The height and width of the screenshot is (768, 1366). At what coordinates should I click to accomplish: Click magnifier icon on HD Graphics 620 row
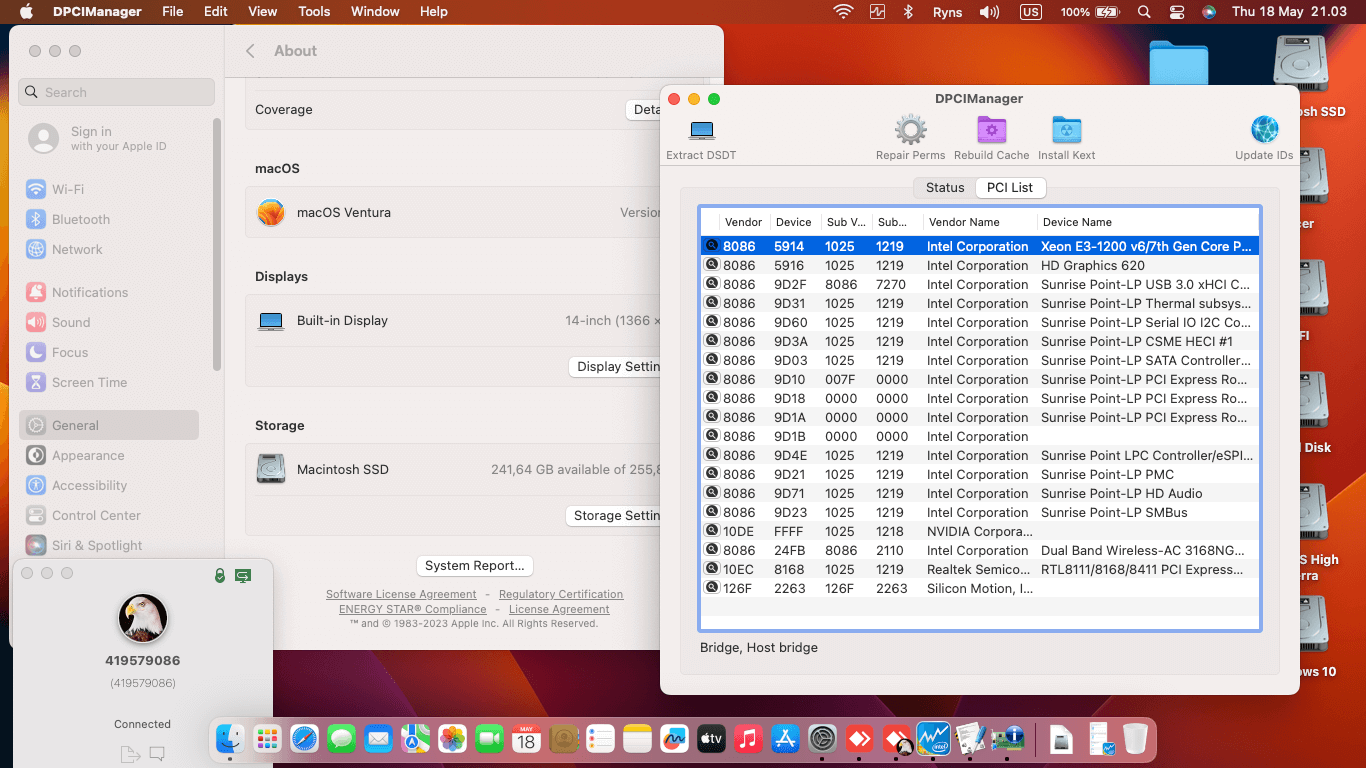click(712, 265)
